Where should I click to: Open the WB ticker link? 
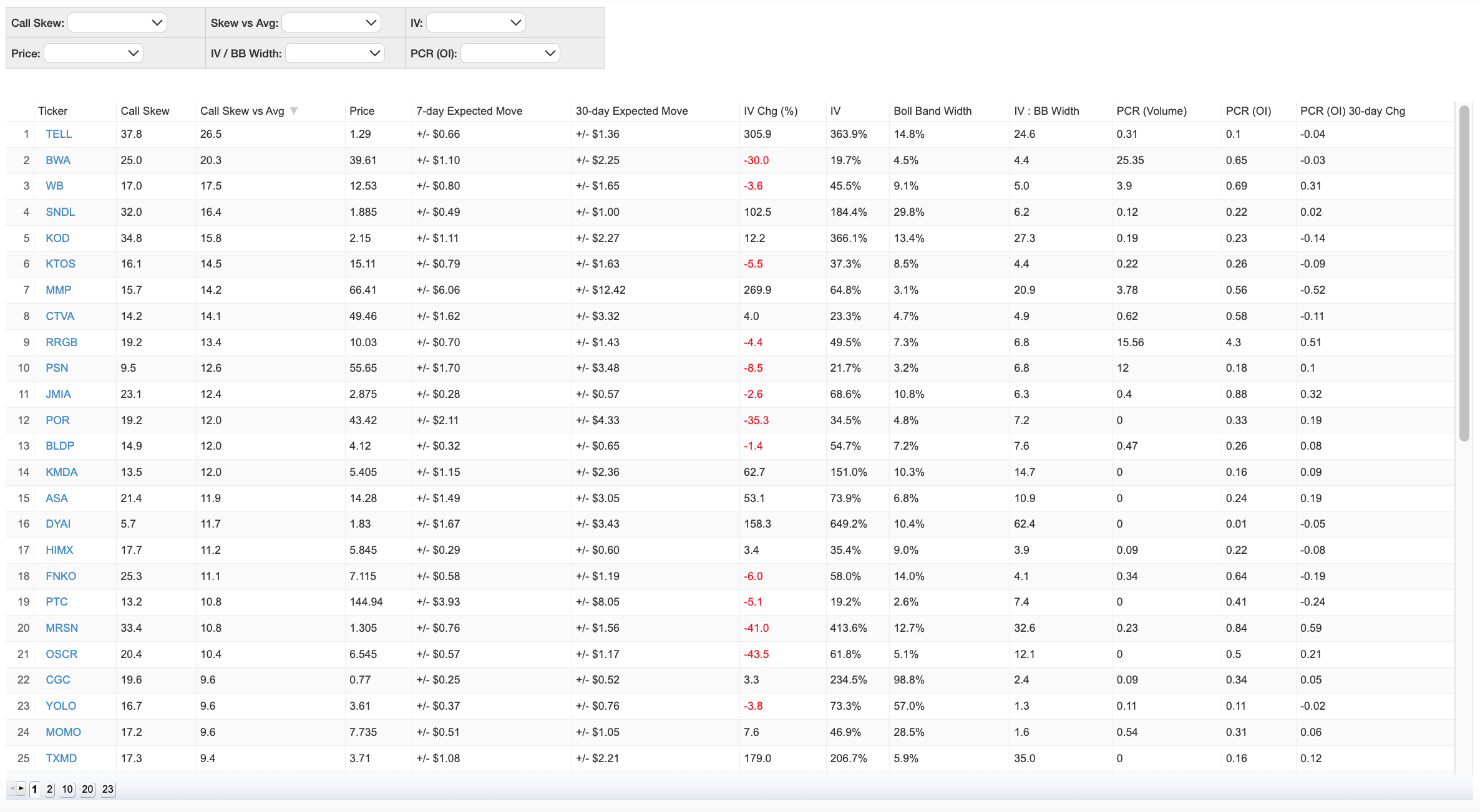54,186
